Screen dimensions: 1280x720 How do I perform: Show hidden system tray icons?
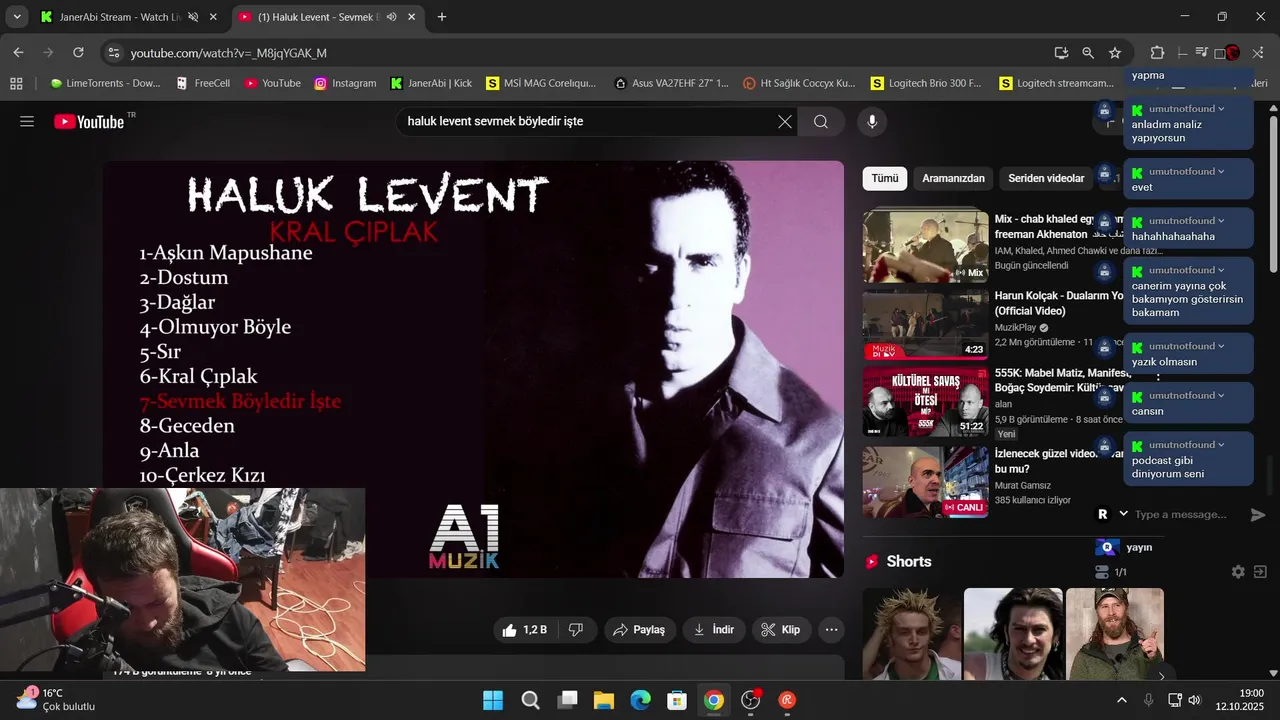(1121, 700)
